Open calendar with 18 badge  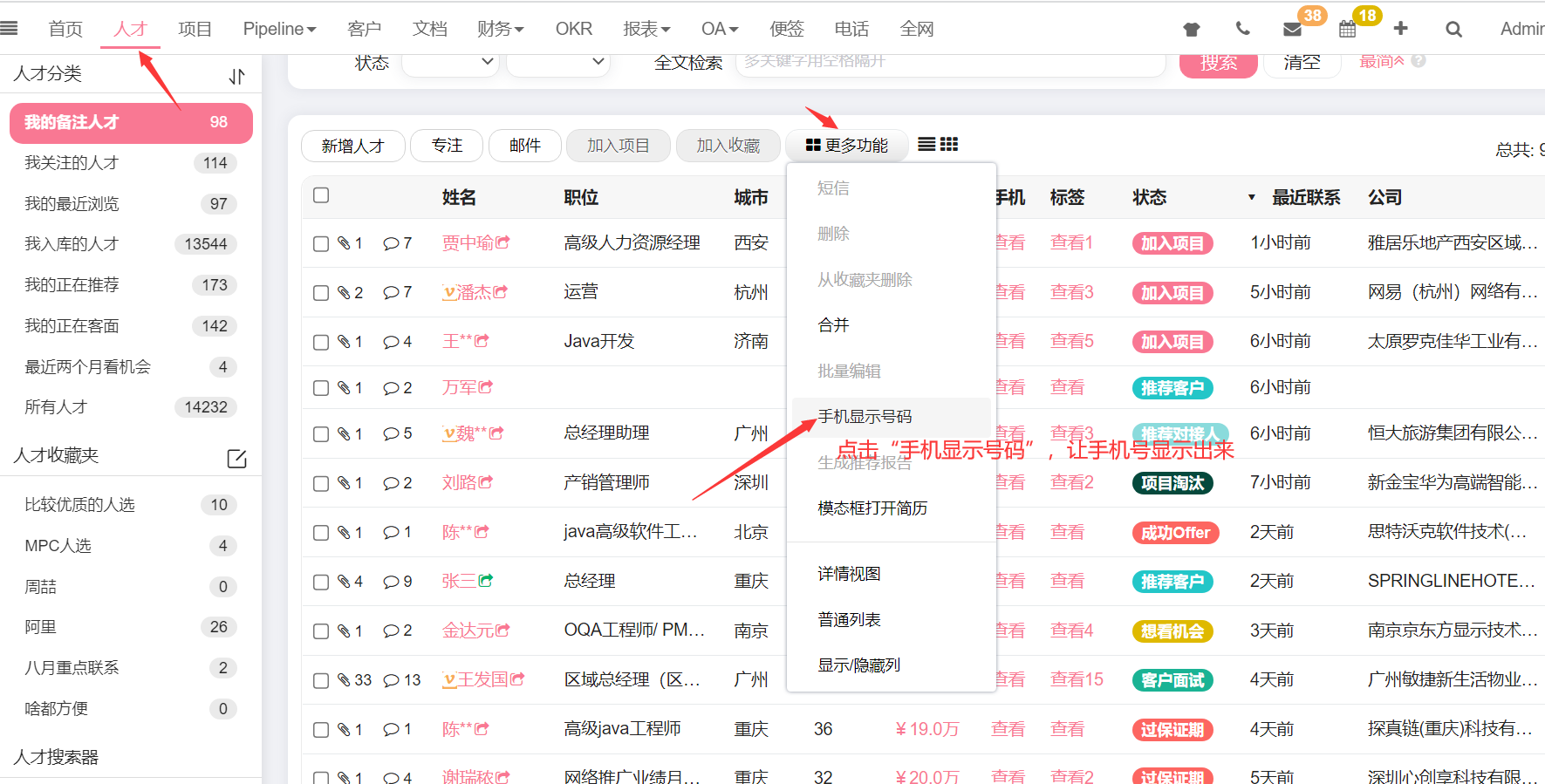point(1348,29)
